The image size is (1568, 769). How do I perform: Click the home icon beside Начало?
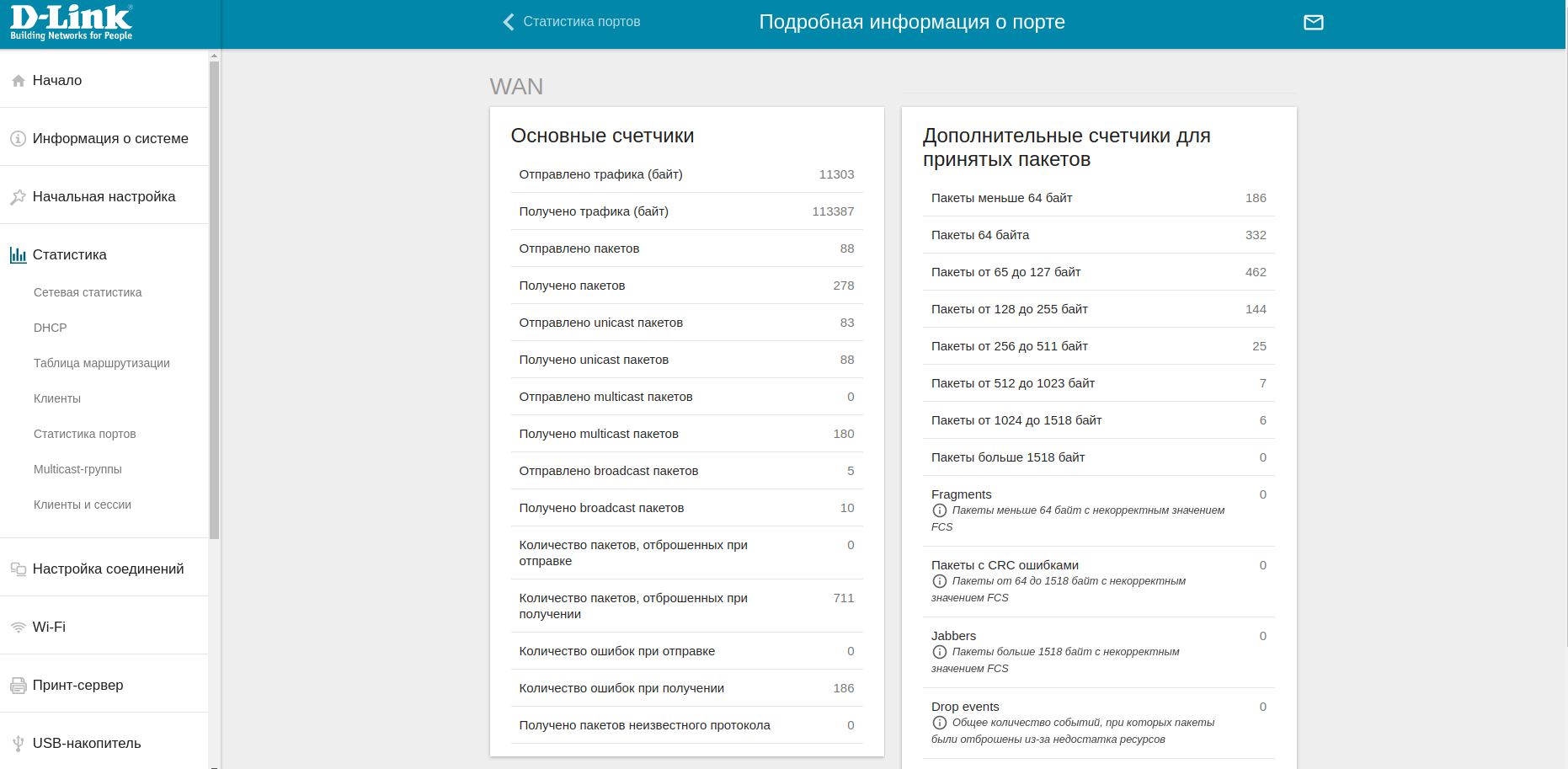click(19, 81)
